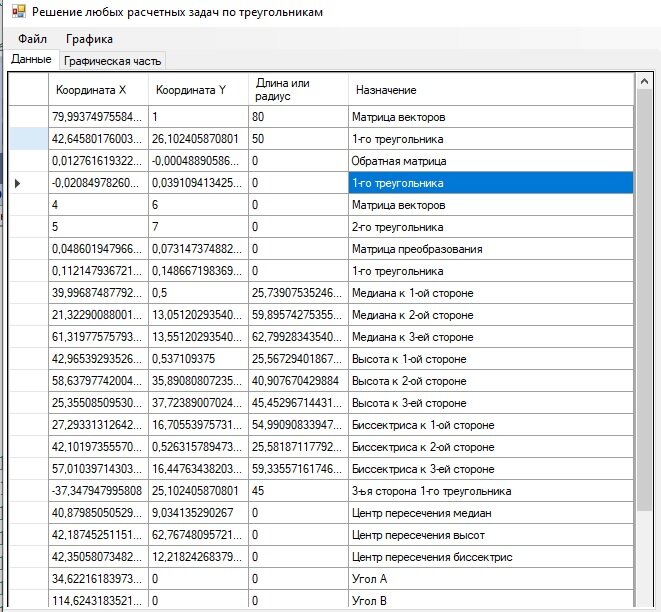Open the Файл menu
This screenshot has height=612, width=661.
click(32, 39)
